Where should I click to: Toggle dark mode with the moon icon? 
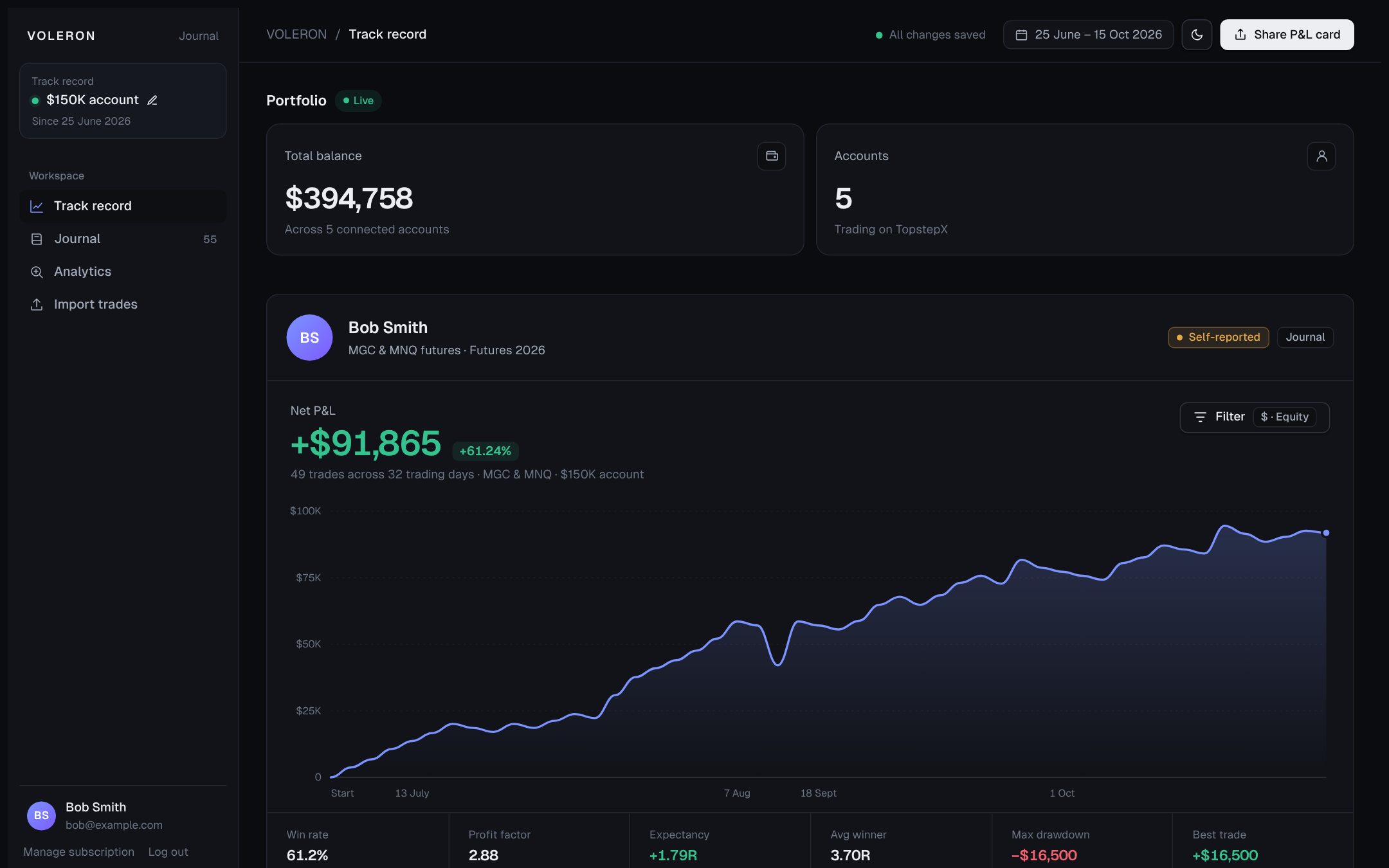1197,35
